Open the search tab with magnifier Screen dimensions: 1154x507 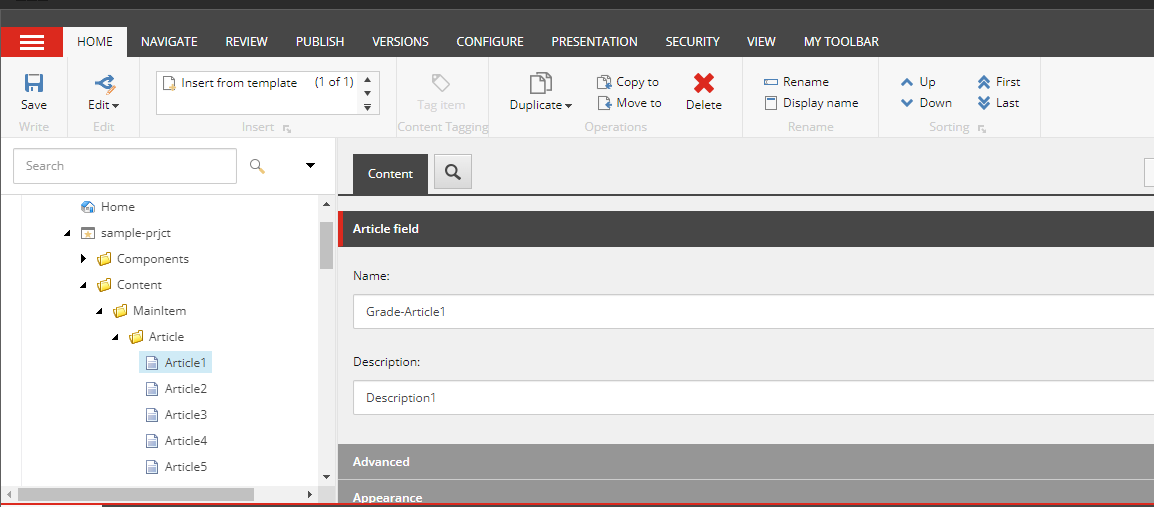[453, 172]
